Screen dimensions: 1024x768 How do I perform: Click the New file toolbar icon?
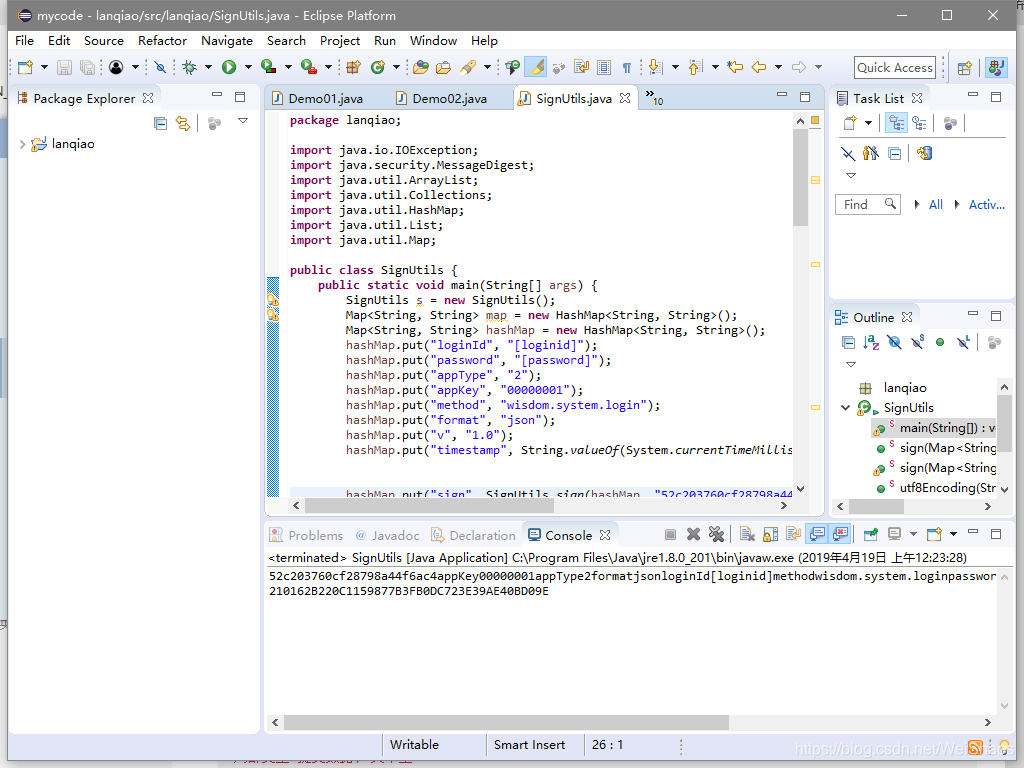click(x=25, y=67)
